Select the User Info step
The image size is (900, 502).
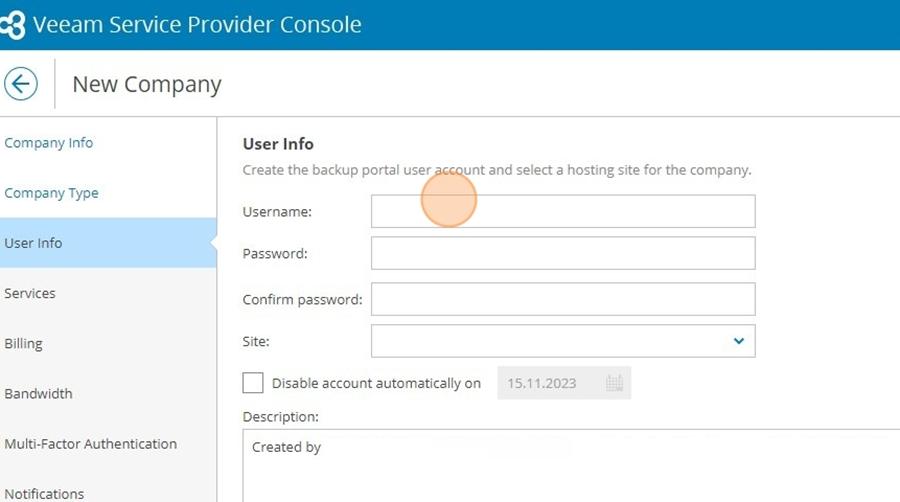108,243
